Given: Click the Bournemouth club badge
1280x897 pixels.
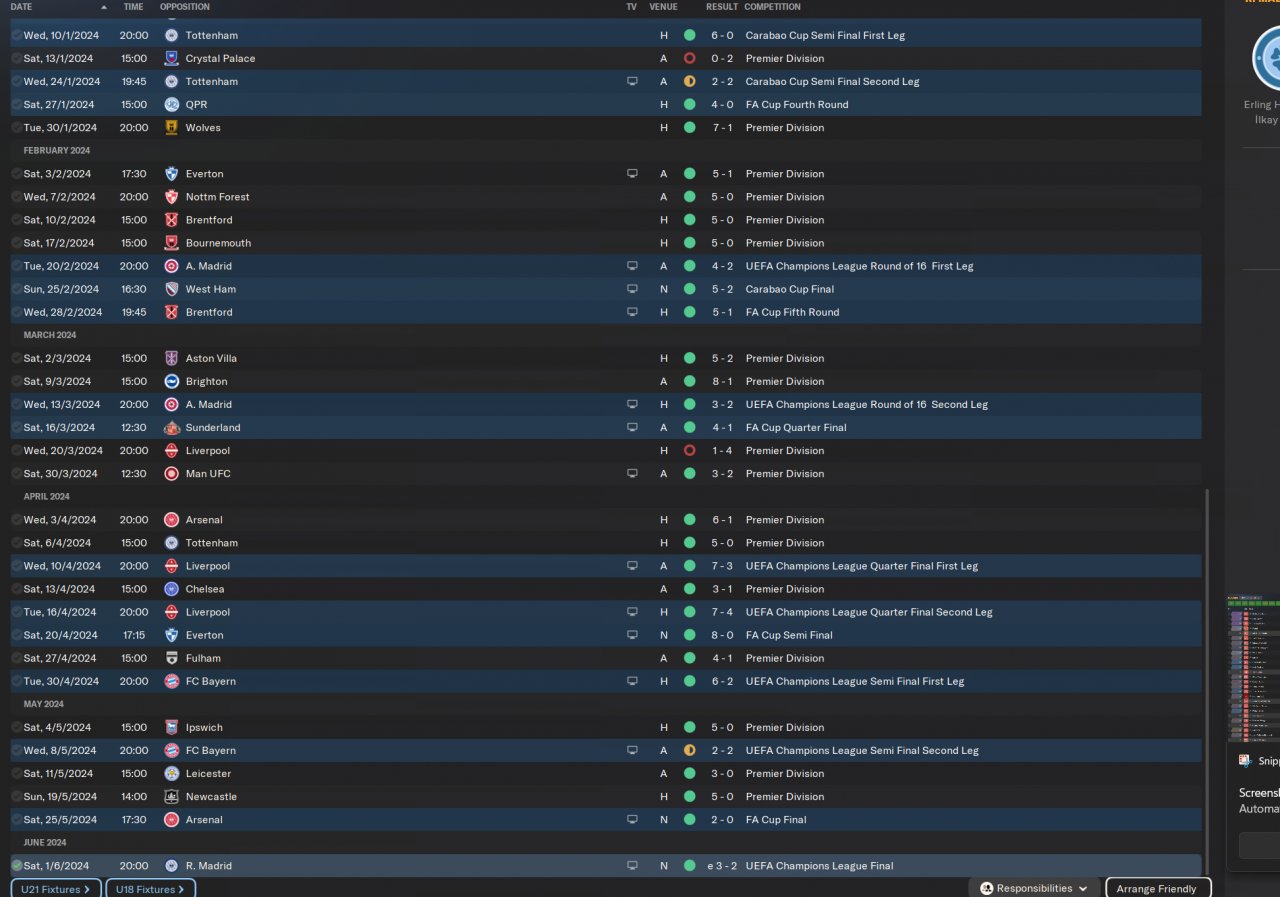Looking at the screenshot, I should click(171, 243).
